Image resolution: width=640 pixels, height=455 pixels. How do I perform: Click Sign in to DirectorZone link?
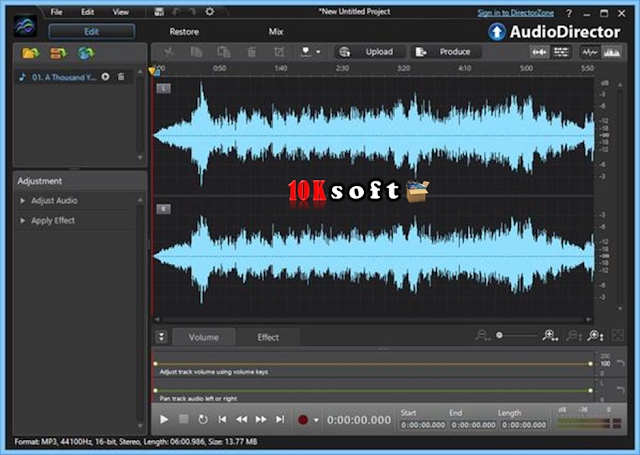pyautogui.click(x=516, y=13)
